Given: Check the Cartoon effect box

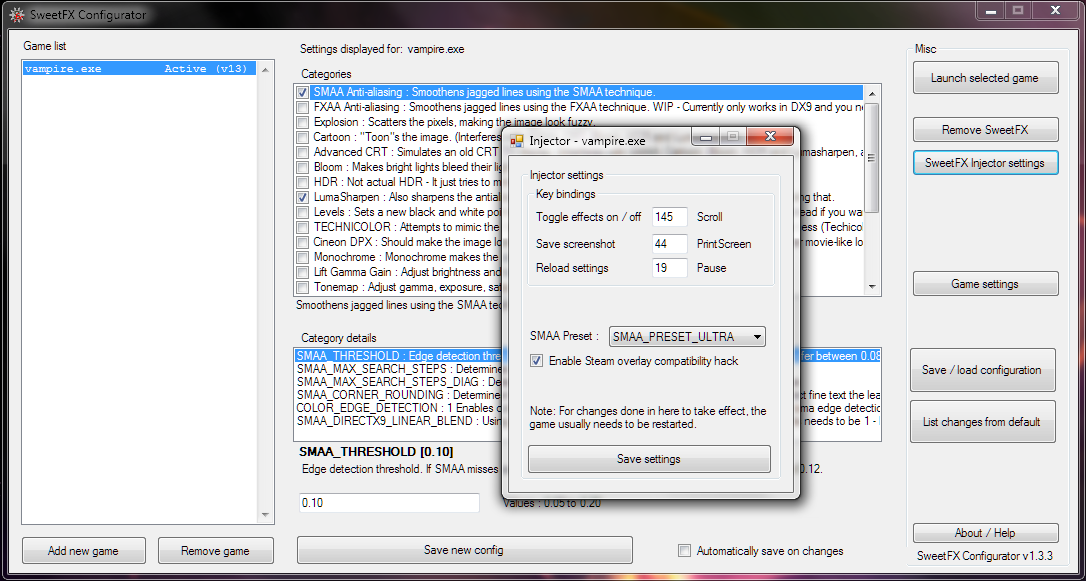Looking at the screenshot, I should pyautogui.click(x=303, y=138).
